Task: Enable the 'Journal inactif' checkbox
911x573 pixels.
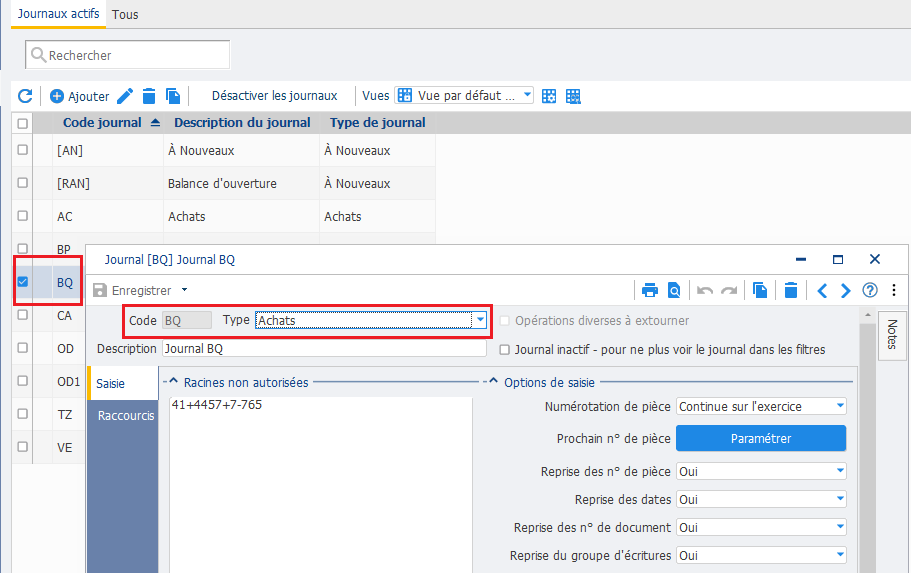Action: pos(505,349)
